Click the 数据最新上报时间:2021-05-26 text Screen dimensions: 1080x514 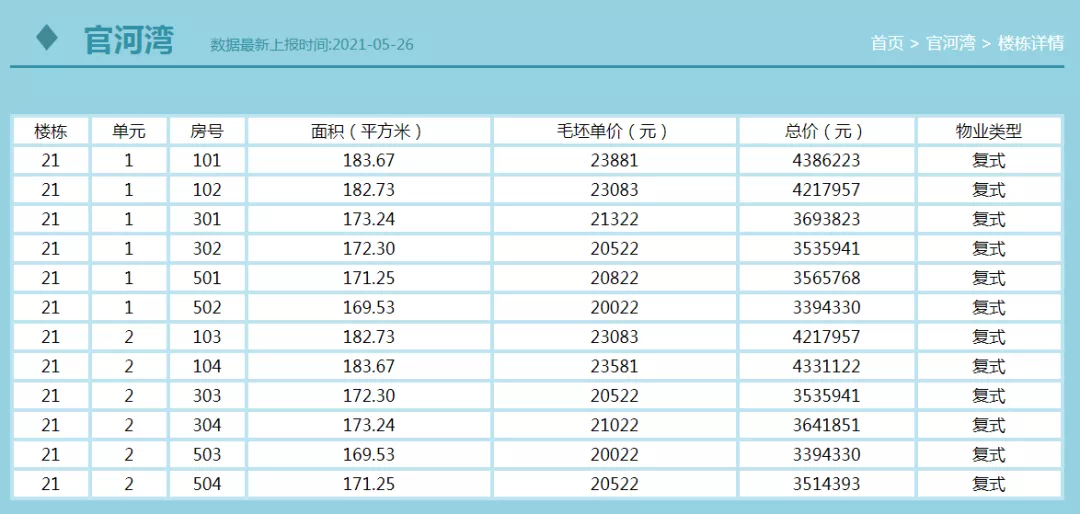pyautogui.click(x=311, y=45)
